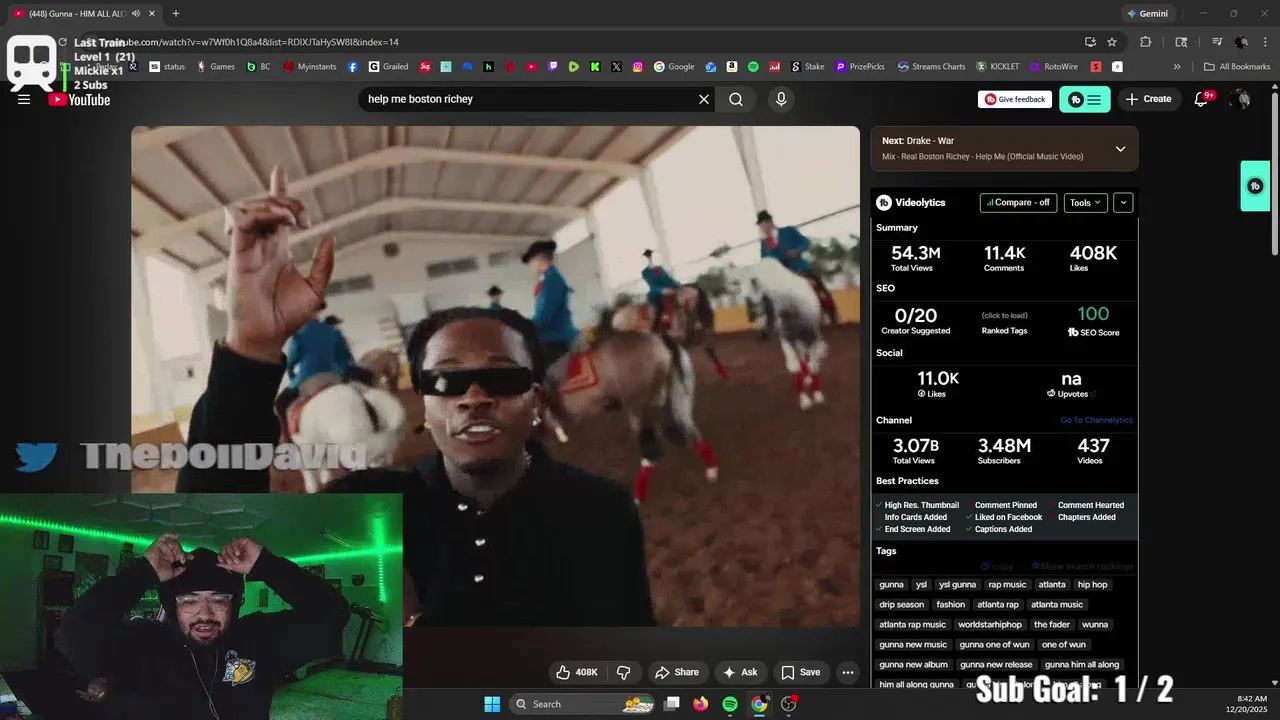Clear the search box text

(x=704, y=99)
